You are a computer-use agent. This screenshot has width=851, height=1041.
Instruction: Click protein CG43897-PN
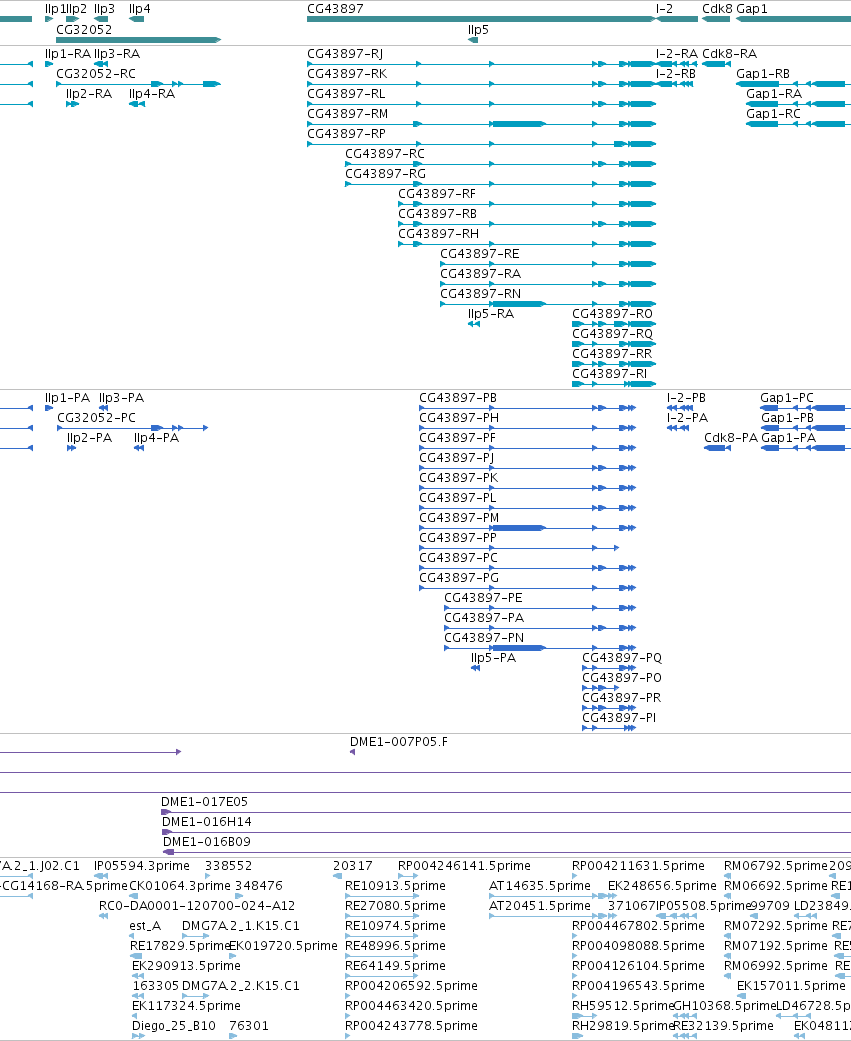(540, 648)
